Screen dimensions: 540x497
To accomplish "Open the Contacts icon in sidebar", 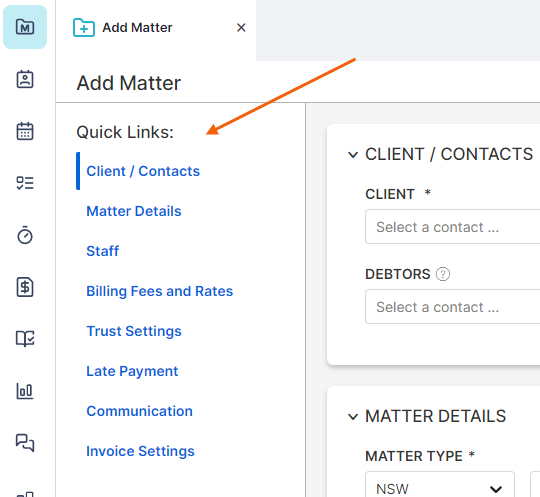I will coord(25,79).
